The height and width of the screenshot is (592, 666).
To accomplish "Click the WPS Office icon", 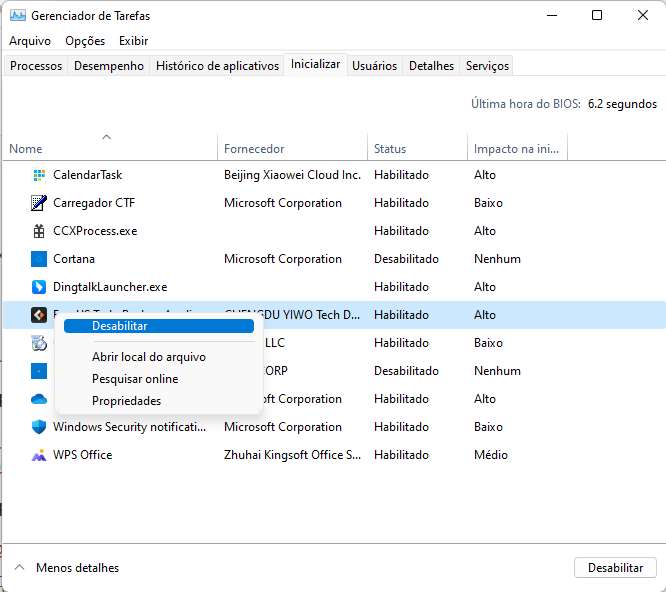I will pos(39,455).
